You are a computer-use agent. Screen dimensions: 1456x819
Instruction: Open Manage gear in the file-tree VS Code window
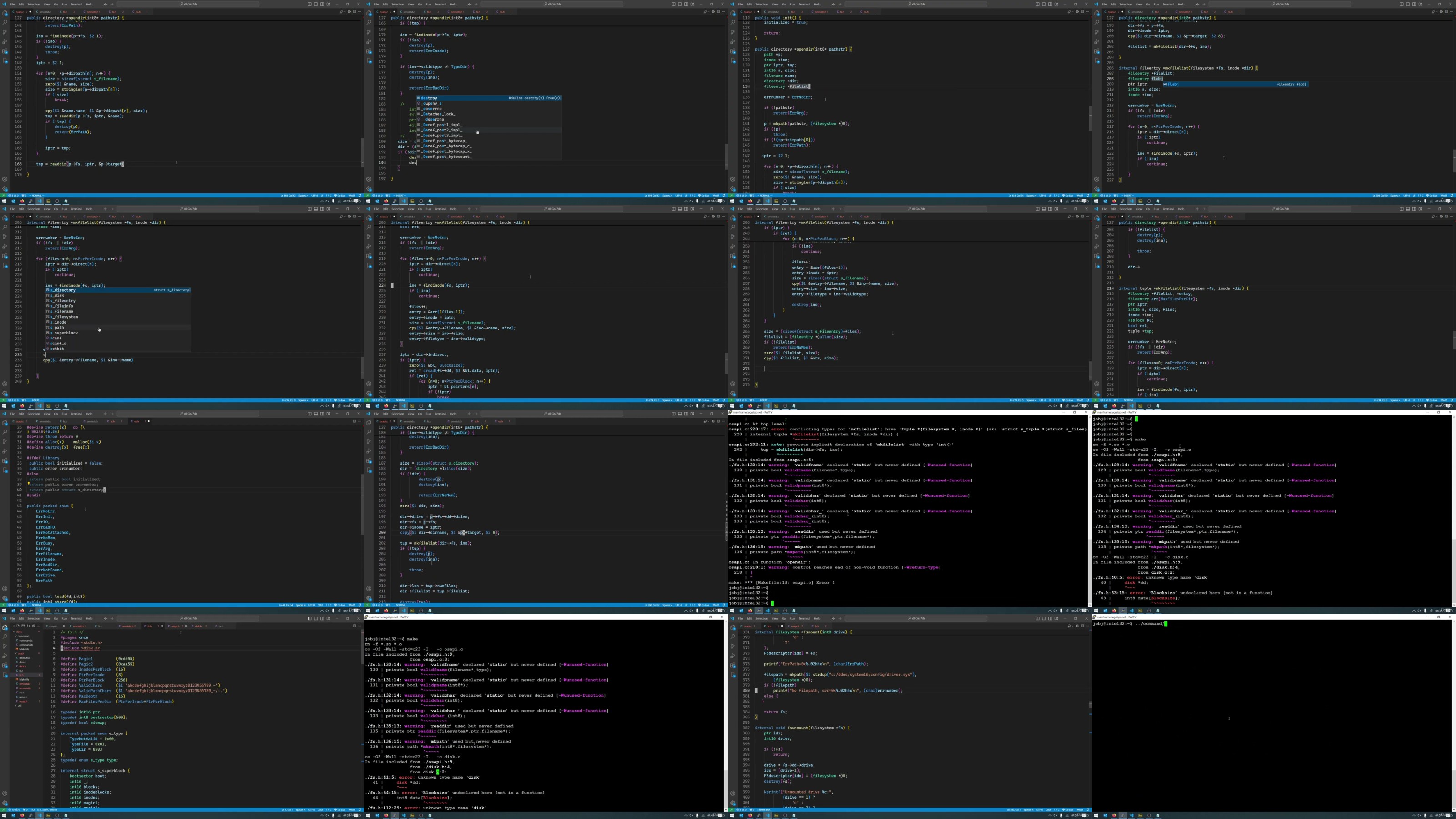[x=5, y=803]
